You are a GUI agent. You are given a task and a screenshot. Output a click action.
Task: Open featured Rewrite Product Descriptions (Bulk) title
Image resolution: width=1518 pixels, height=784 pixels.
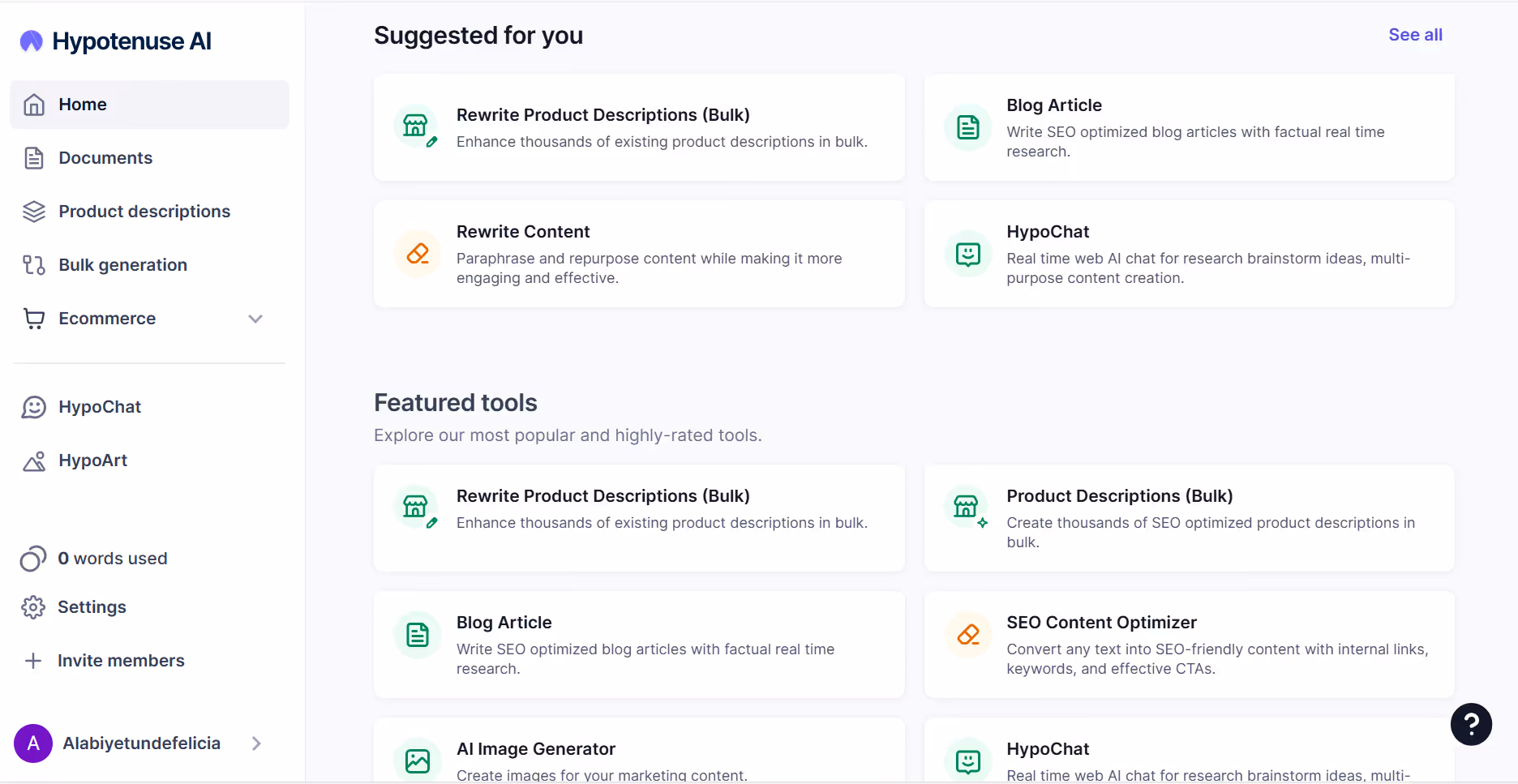(x=603, y=496)
